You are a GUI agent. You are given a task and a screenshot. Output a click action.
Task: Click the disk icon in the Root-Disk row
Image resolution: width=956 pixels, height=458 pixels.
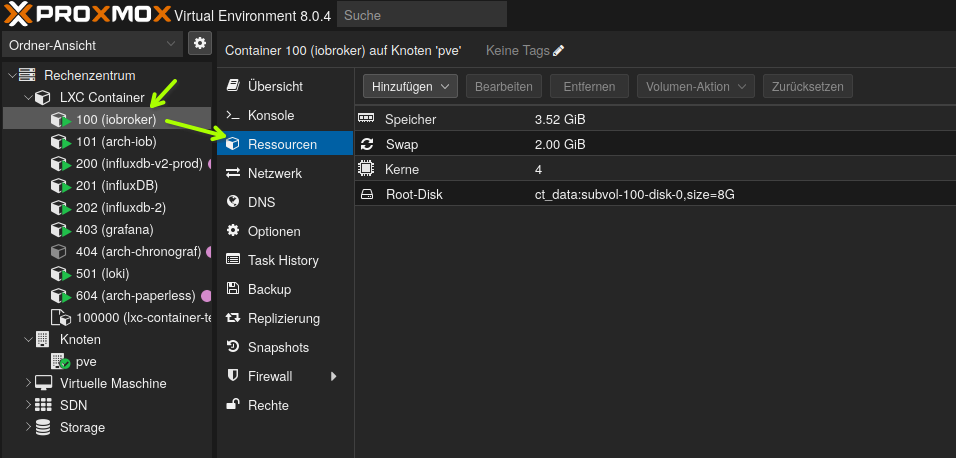click(366, 195)
